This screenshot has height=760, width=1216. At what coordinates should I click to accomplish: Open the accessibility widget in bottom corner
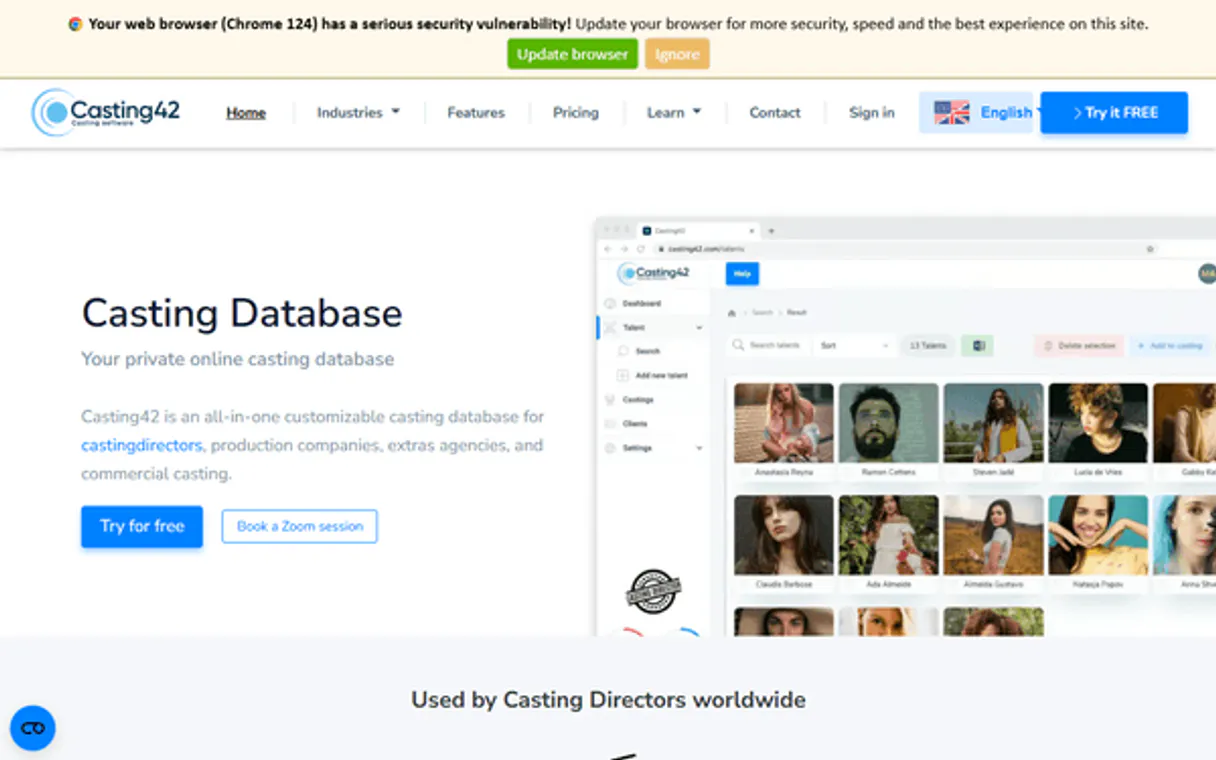(x=33, y=728)
